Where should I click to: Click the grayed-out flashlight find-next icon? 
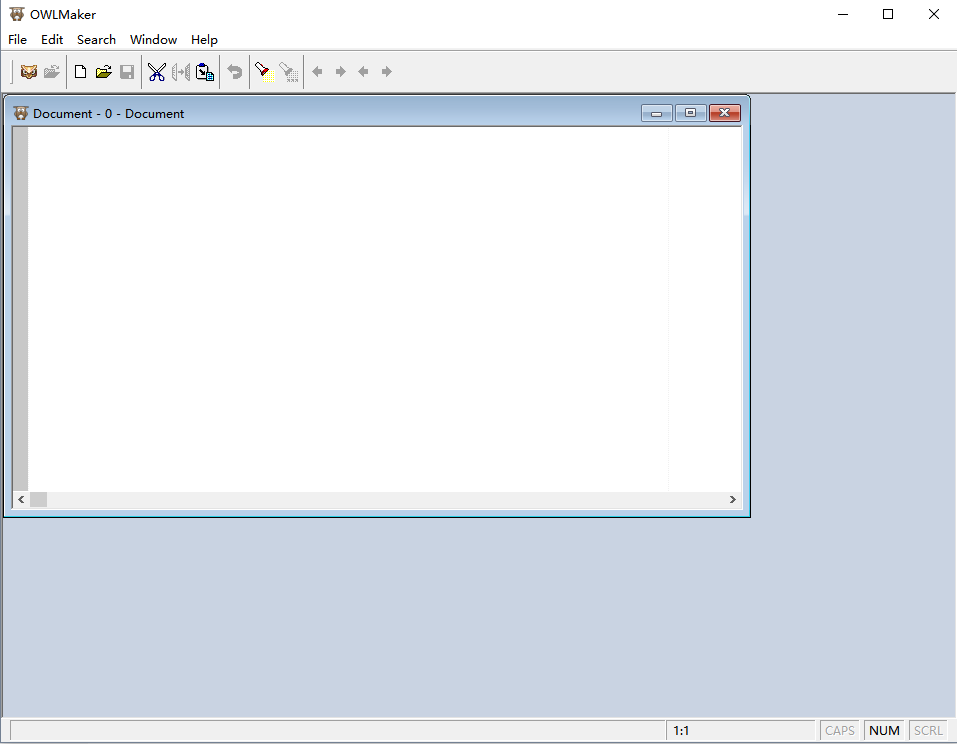click(289, 72)
